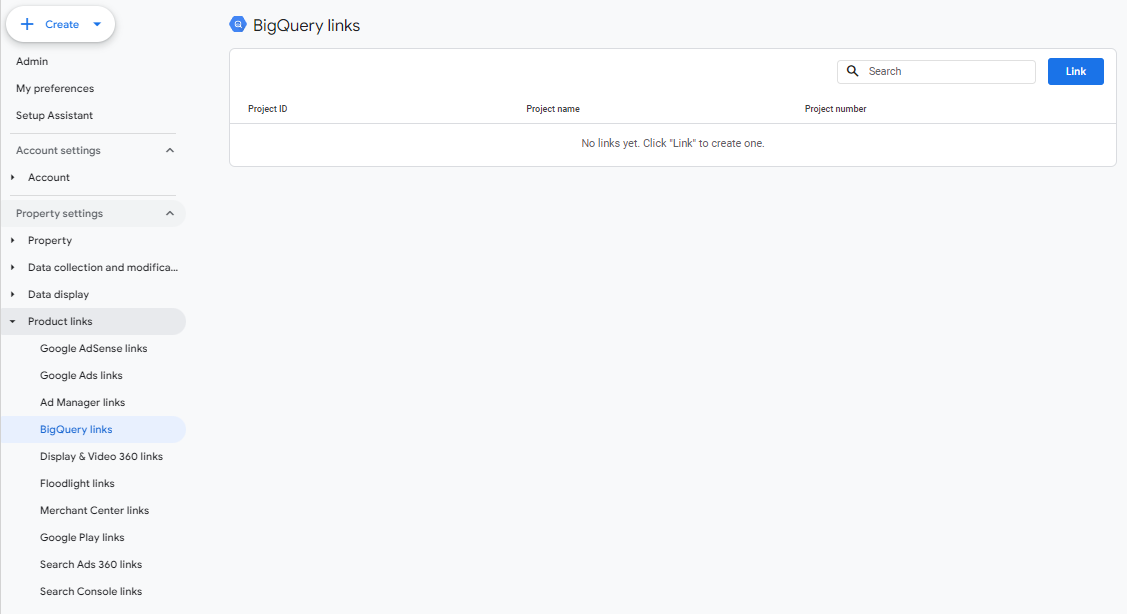Click the BigQuery links page title
The width and height of the screenshot is (1127, 614).
tap(306, 26)
